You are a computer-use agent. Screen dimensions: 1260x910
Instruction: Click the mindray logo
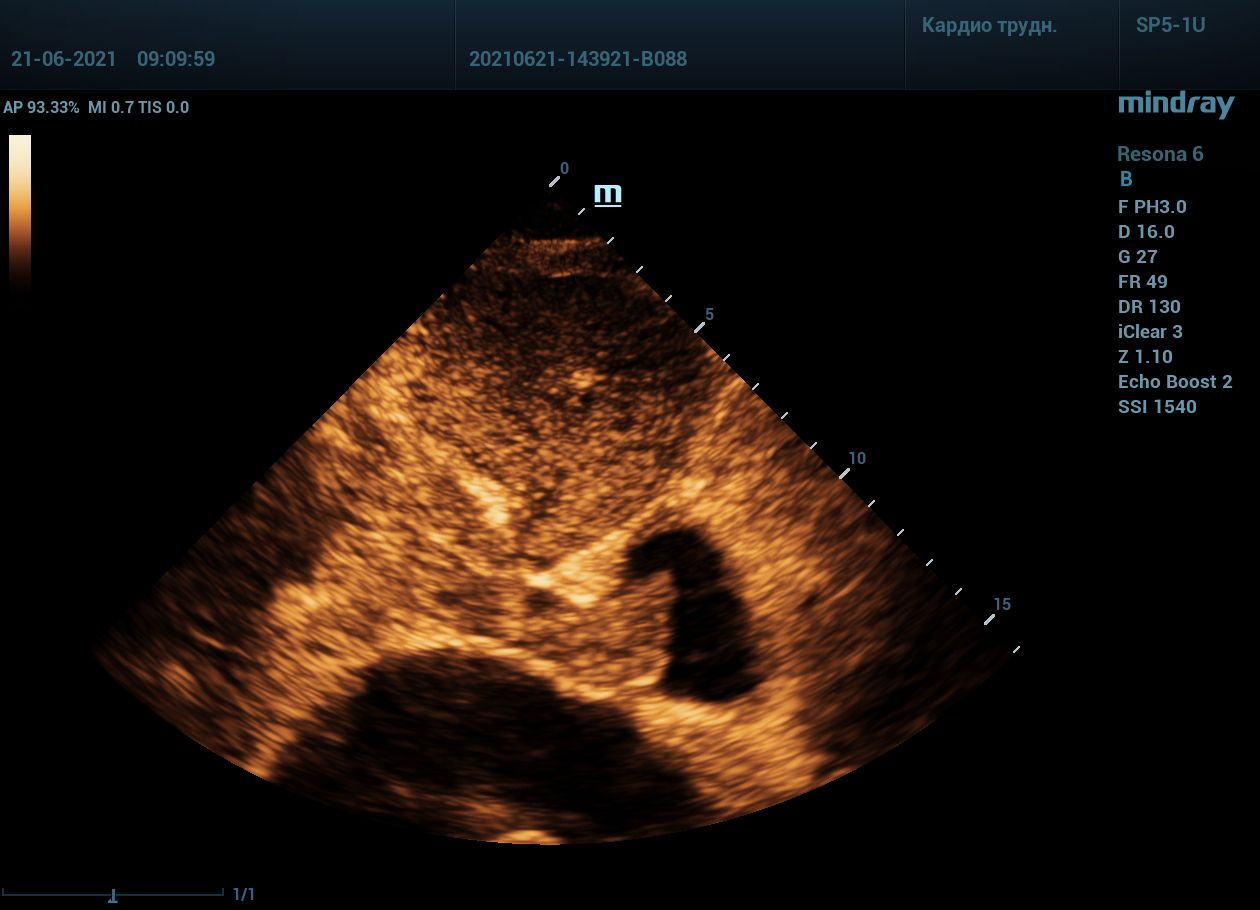click(1175, 104)
